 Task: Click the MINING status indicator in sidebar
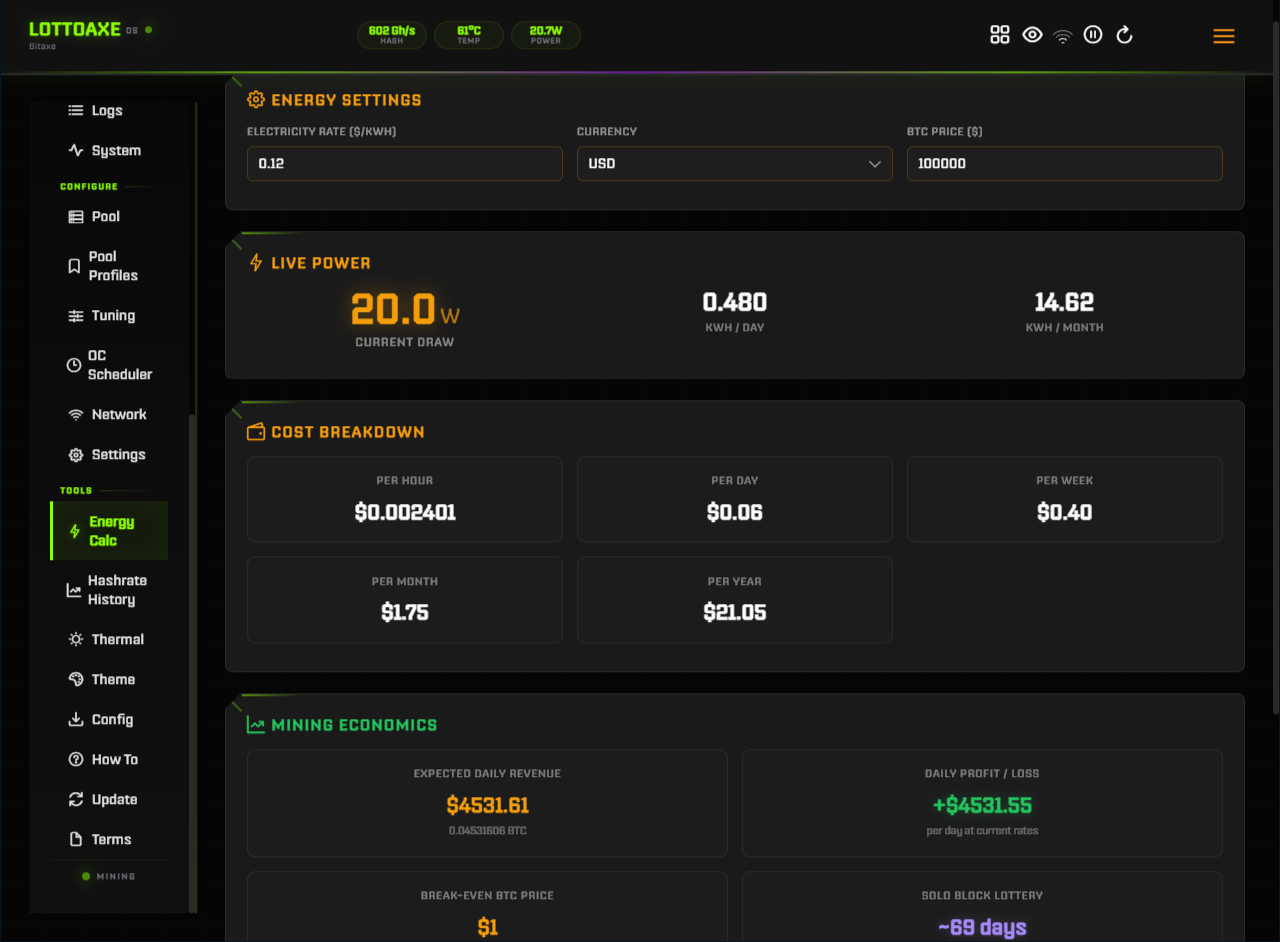(x=108, y=877)
